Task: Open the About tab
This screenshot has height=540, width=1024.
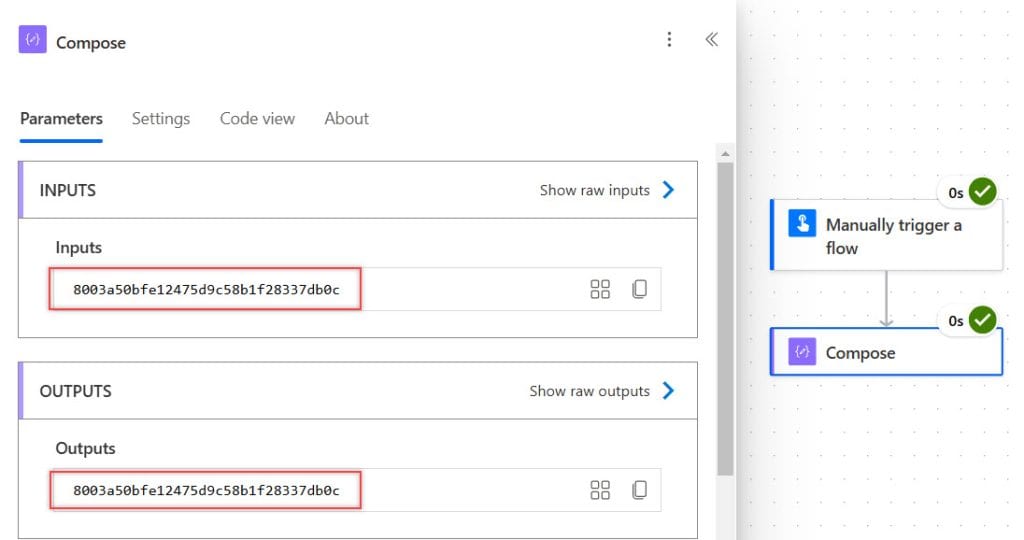Action: coord(347,119)
